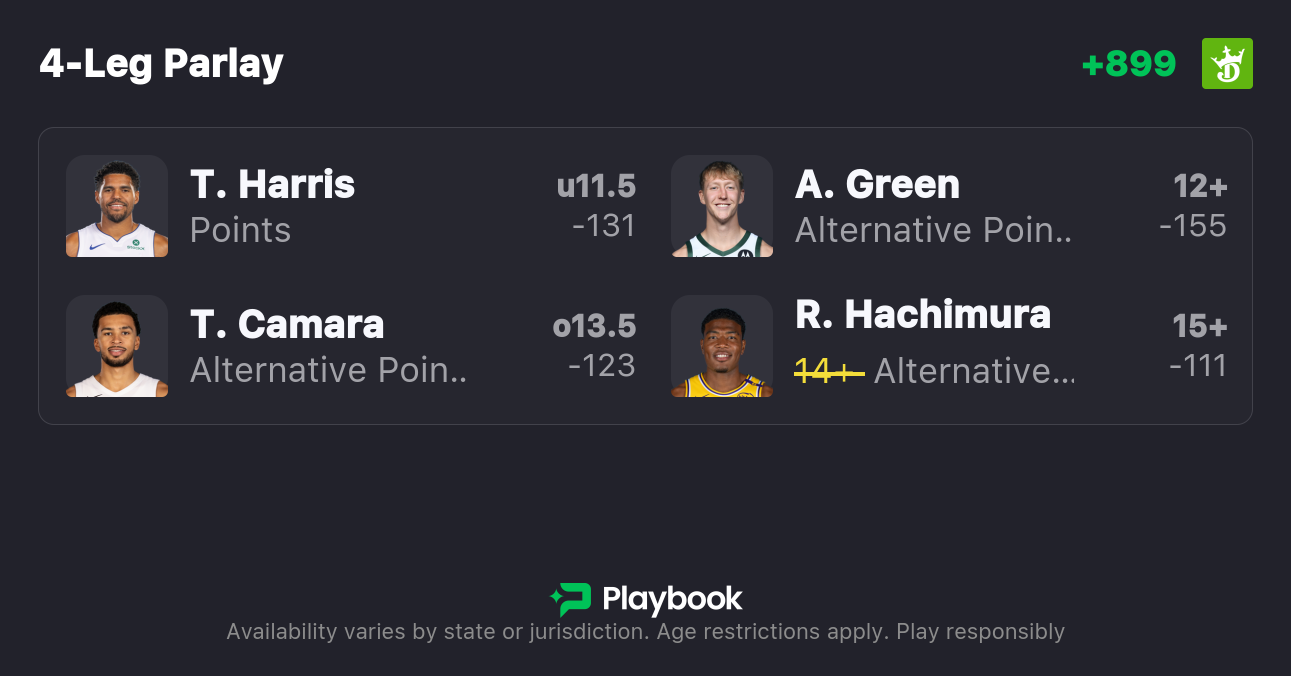The width and height of the screenshot is (1291, 676).
Task: Select the 15+ alternative points line
Action: 1200,327
